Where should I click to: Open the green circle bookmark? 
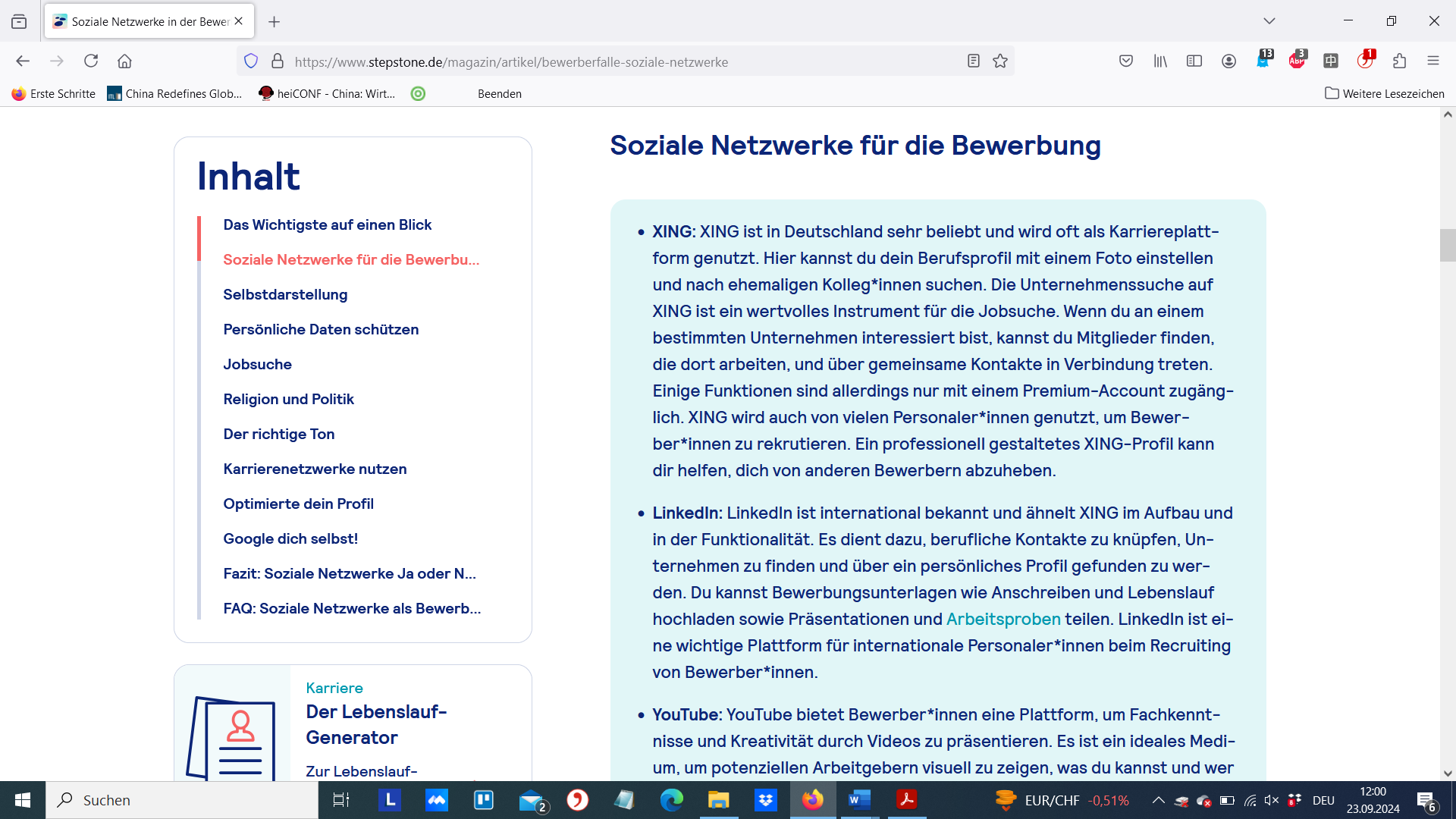pos(418,93)
